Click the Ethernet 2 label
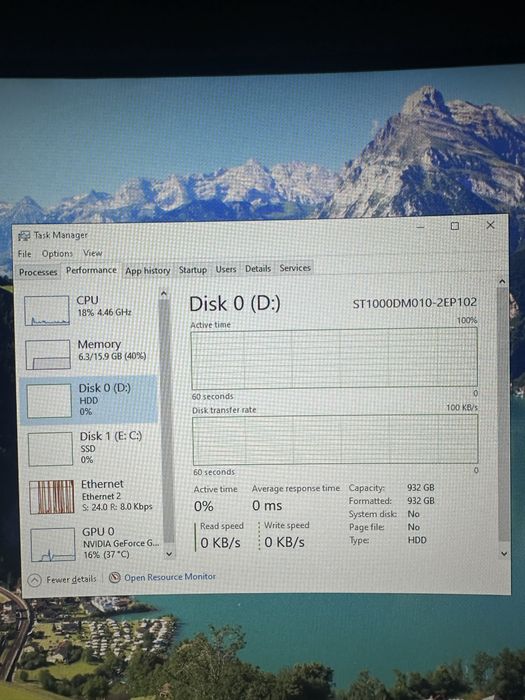Image resolution: width=525 pixels, height=700 pixels. pos(101,496)
